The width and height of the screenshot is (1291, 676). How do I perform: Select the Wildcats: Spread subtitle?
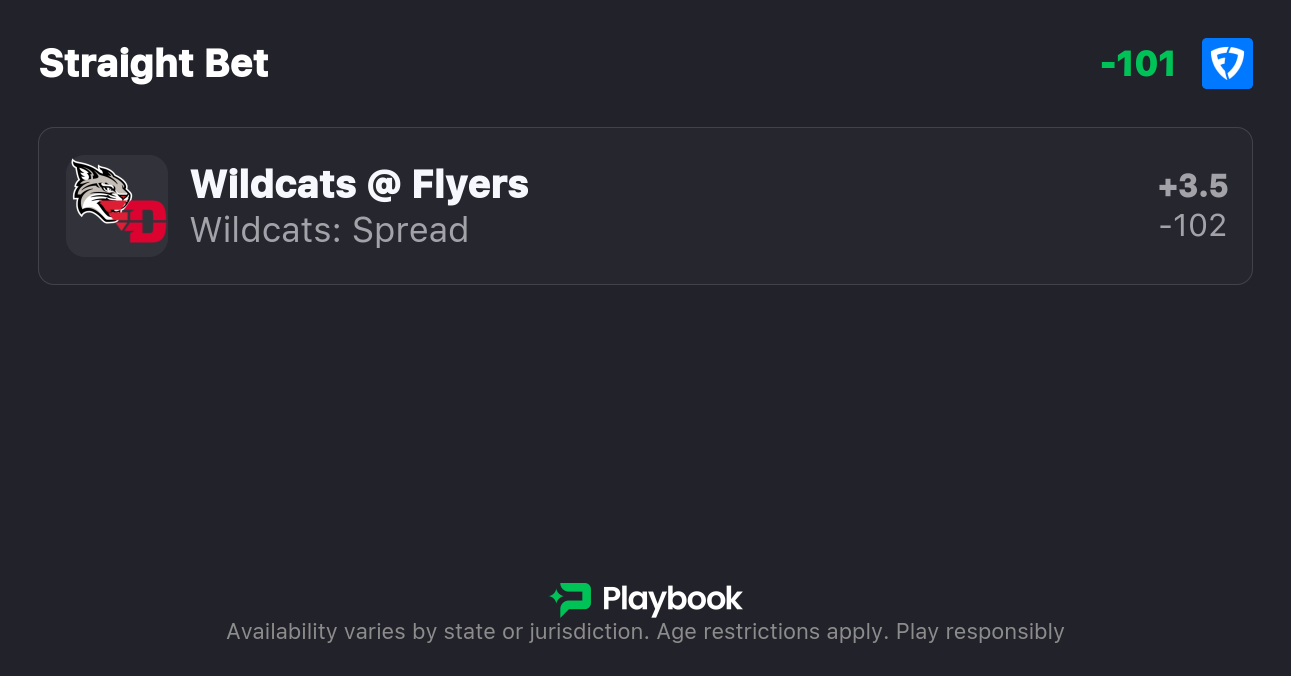click(329, 230)
